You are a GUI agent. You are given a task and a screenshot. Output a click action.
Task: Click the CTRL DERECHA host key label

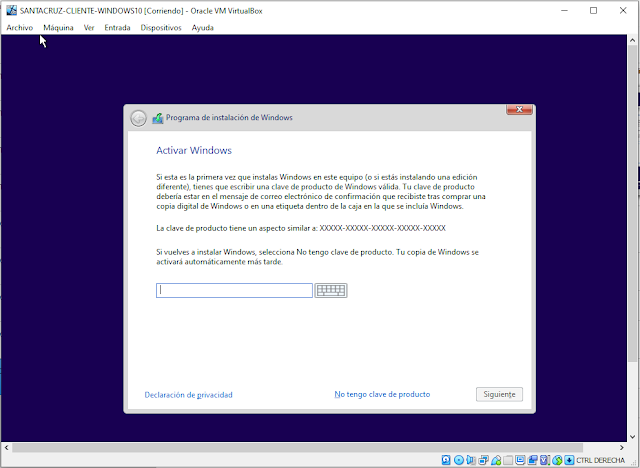point(600,460)
